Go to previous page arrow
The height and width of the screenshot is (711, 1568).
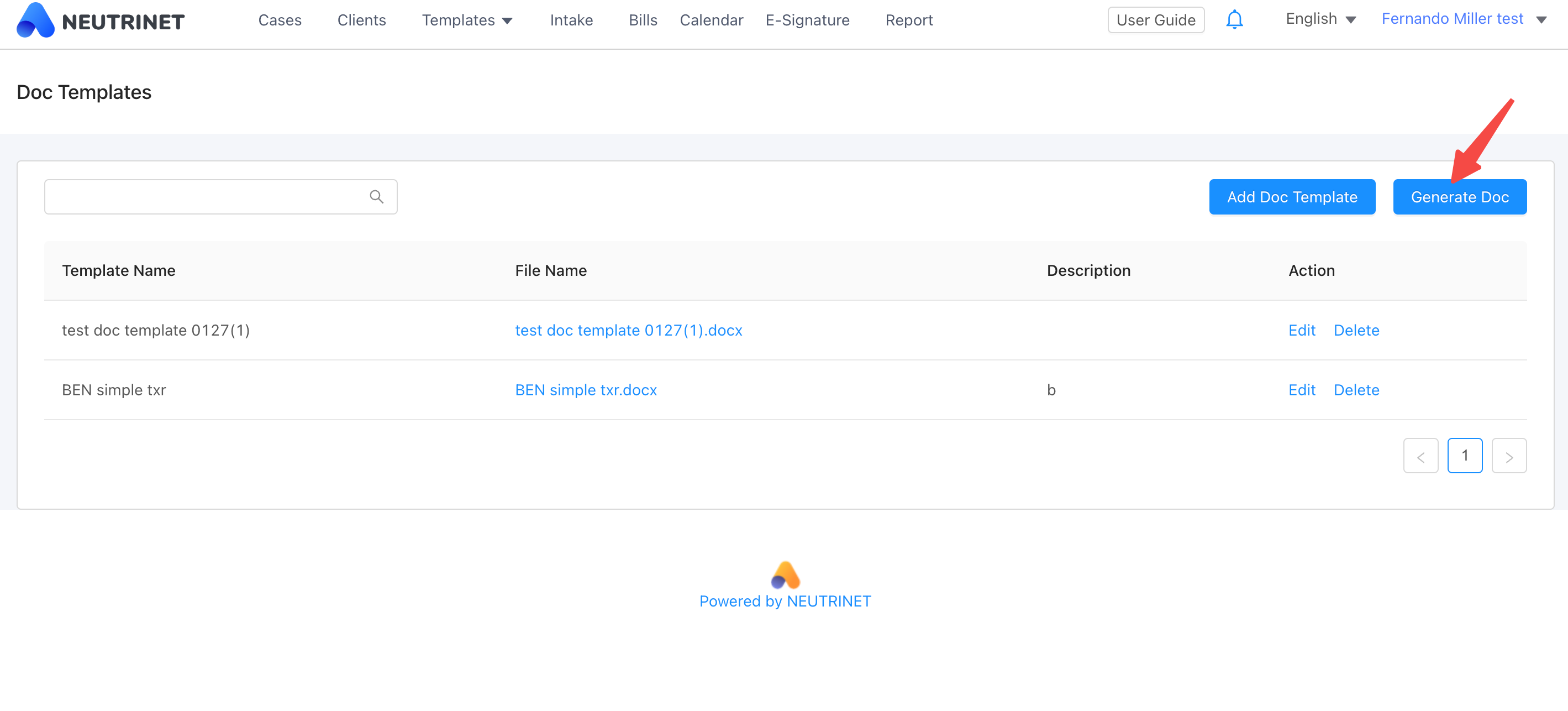point(1420,456)
